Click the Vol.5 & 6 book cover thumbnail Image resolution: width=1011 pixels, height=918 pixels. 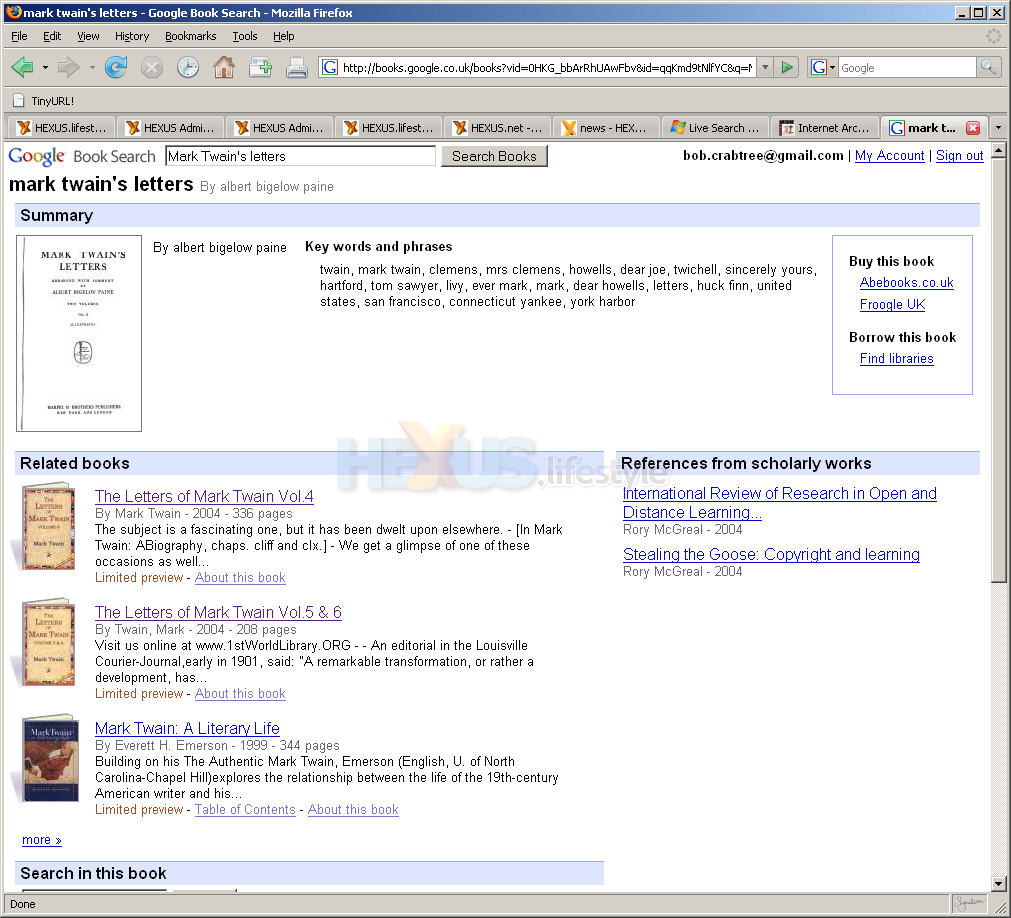coord(48,643)
